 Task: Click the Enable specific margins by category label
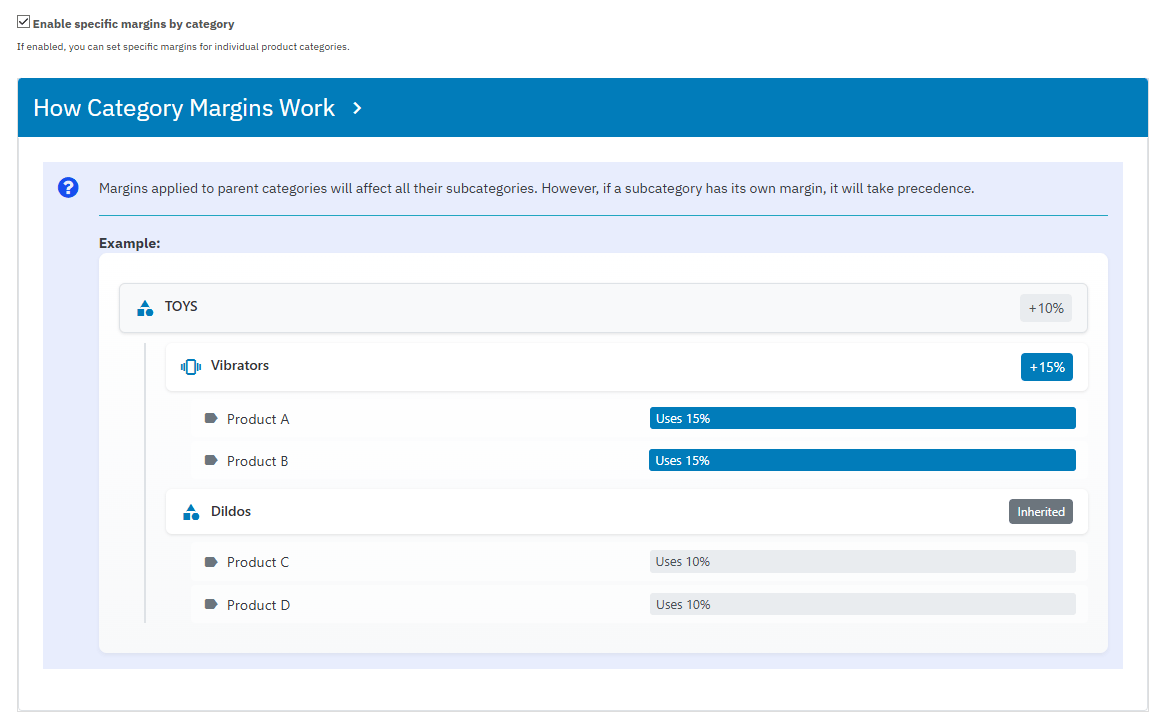click(x=133, y=23)
